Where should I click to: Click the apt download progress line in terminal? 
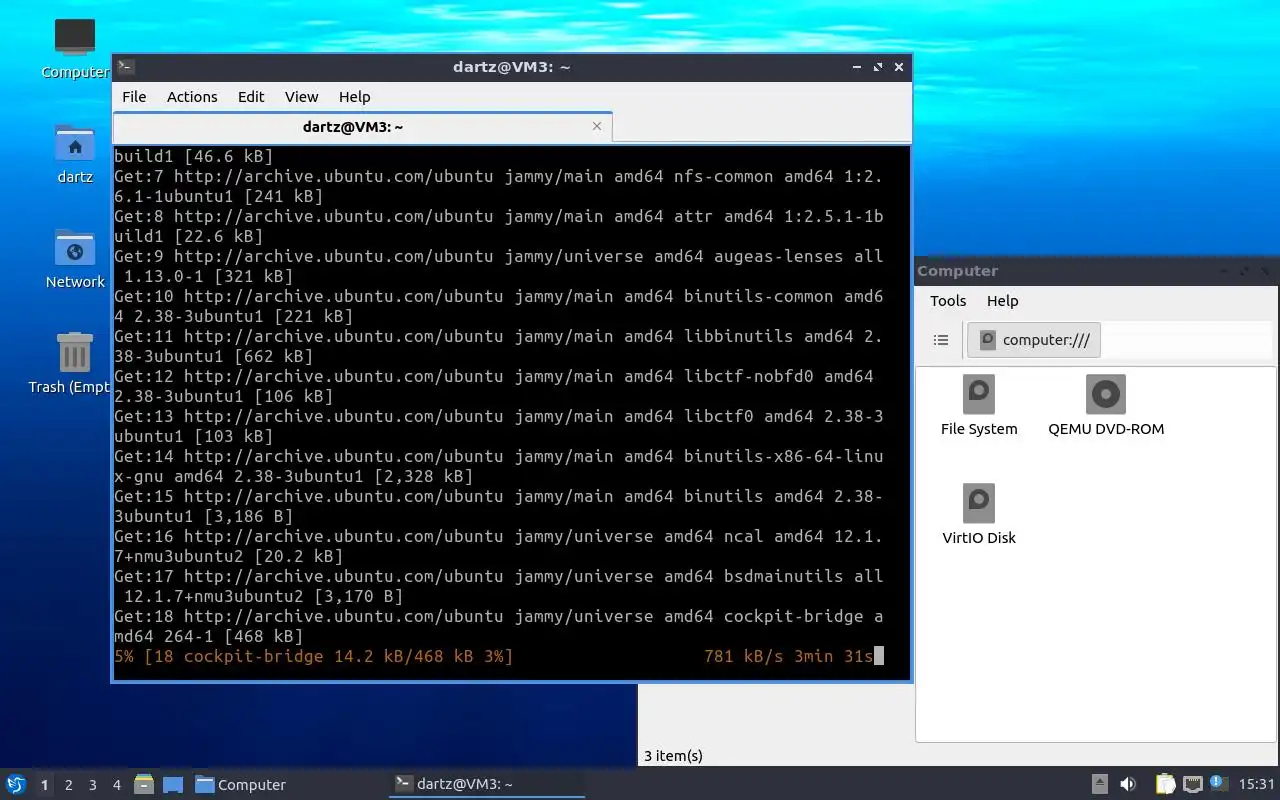[x=499, y=656]
